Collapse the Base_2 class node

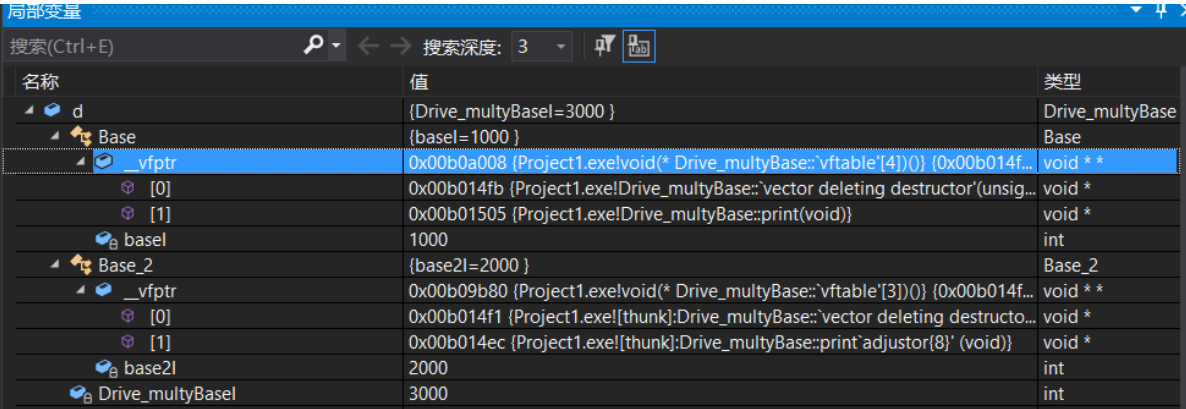point(56,265)
